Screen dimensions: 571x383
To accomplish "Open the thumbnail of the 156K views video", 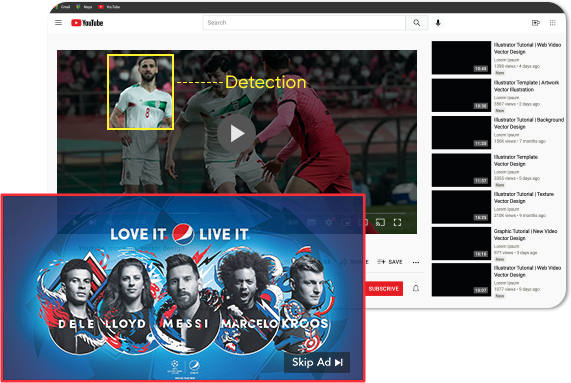I will tap(461, 133).
